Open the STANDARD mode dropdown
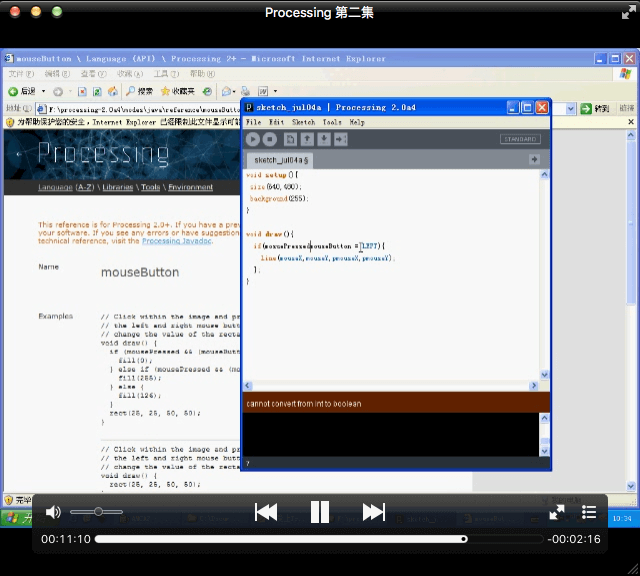The width and height of the screenshot is (640, 576). [x=521, y=139]
